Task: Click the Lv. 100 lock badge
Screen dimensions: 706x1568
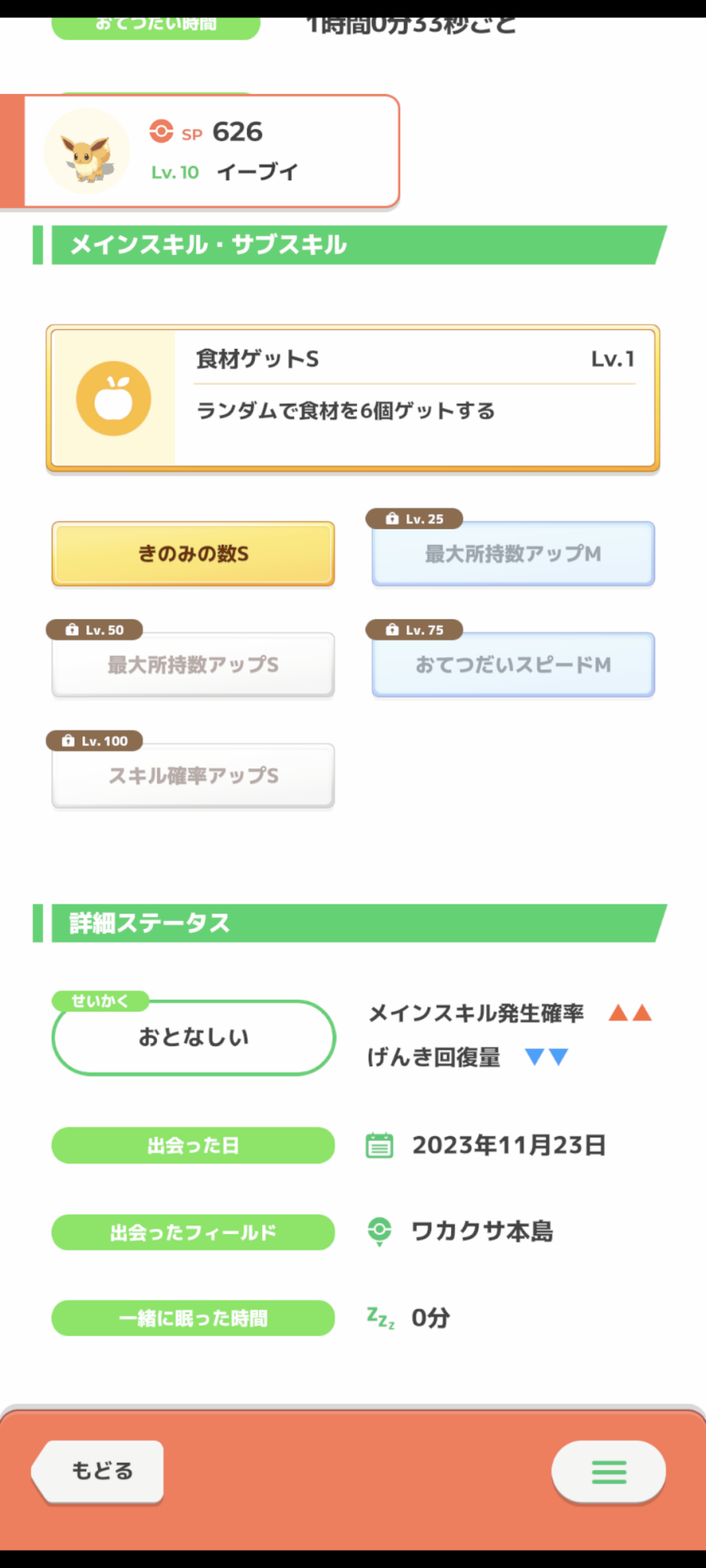Action: coord(94,741)
